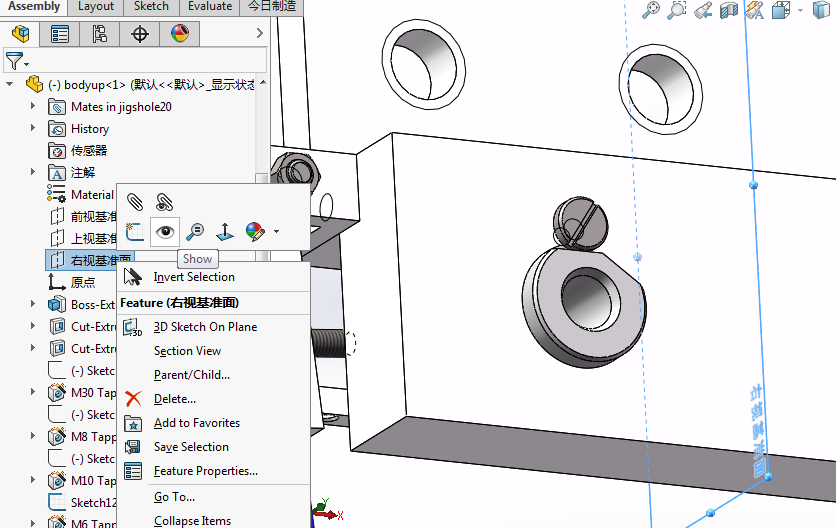The image size is (836, 528).
Task: Switch to the 今日制造 tab
Action: pos(271,7)
